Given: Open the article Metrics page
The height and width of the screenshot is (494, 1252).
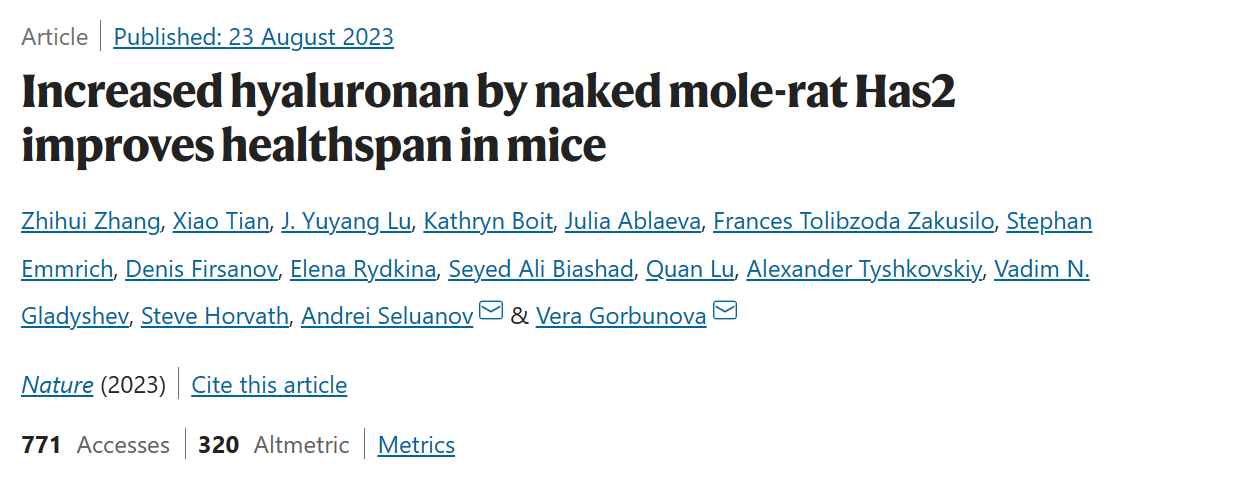Looking at the screenshot, I should pos(416,445).
